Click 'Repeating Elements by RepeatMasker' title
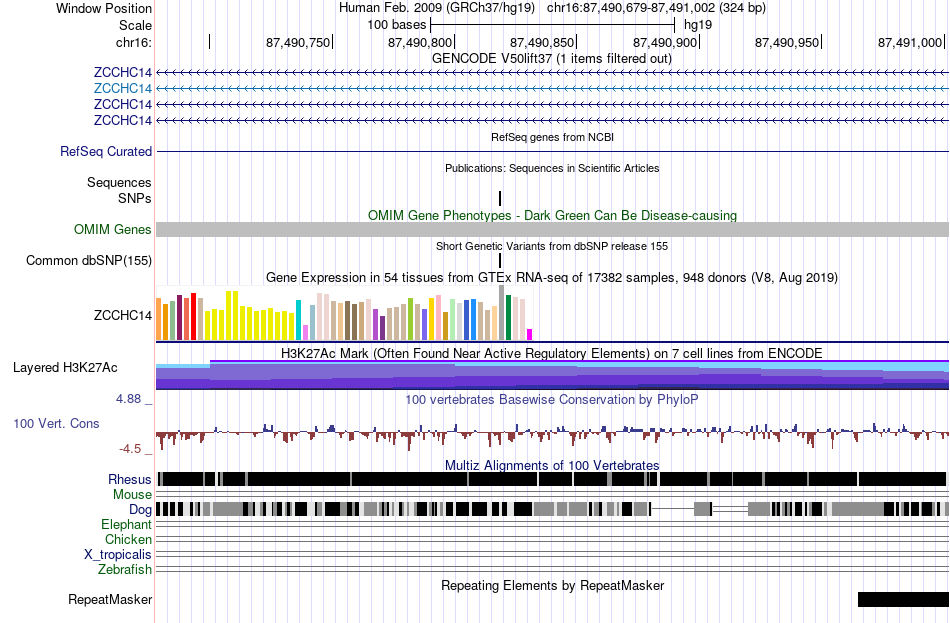950x623 pixels. coord(553,585)
